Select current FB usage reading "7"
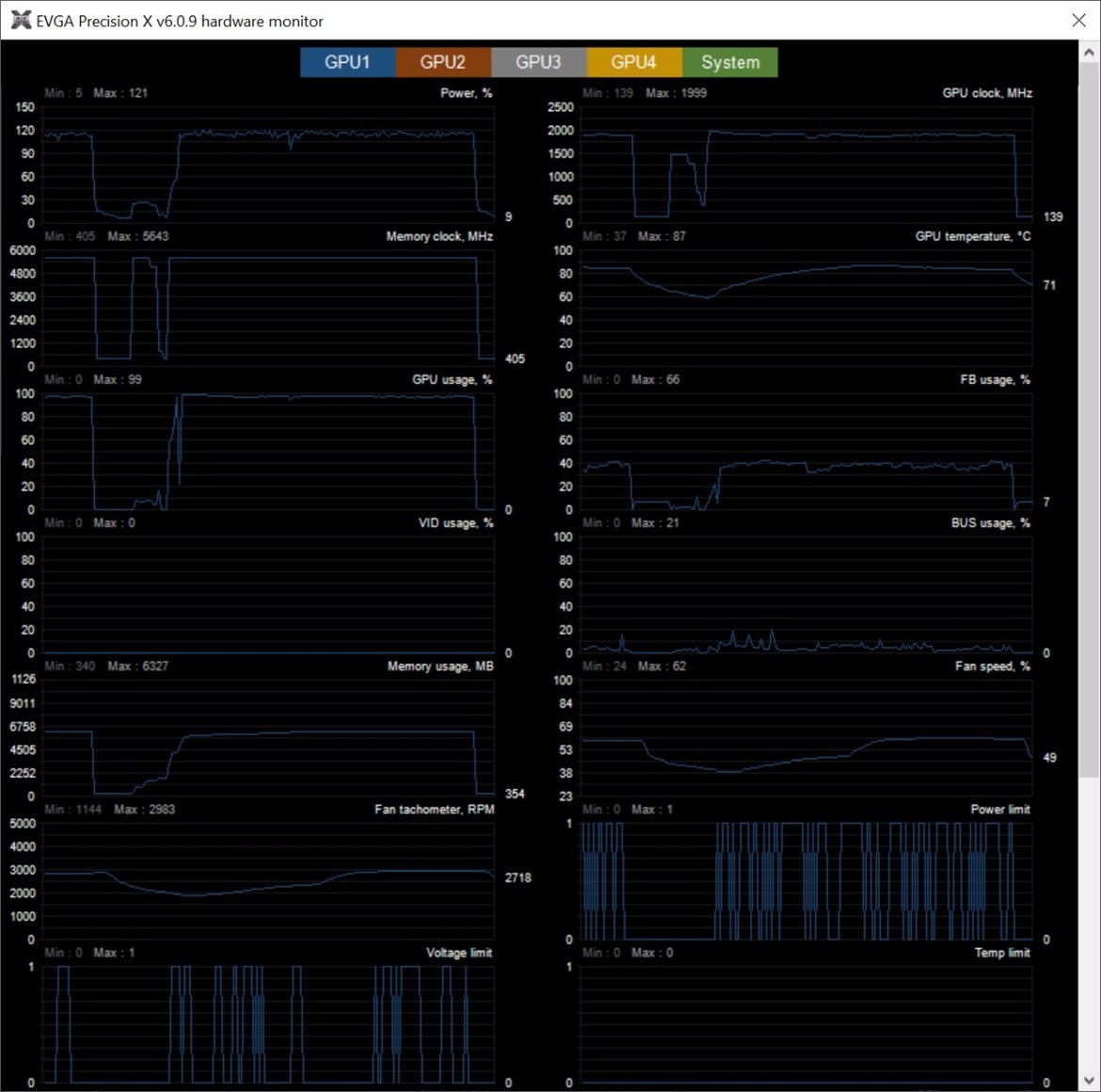Image resolution: width=1101 pixels, height=1092 pixels. 1046,502
